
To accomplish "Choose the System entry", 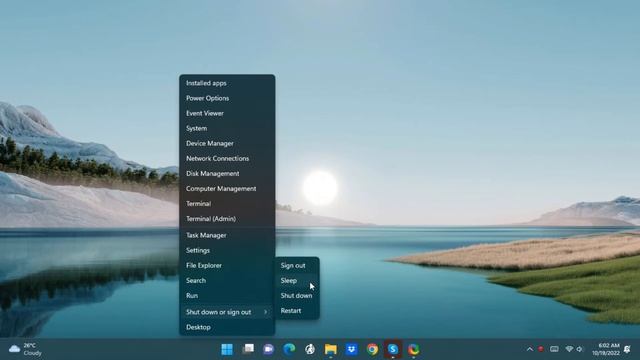I will 227,129.
